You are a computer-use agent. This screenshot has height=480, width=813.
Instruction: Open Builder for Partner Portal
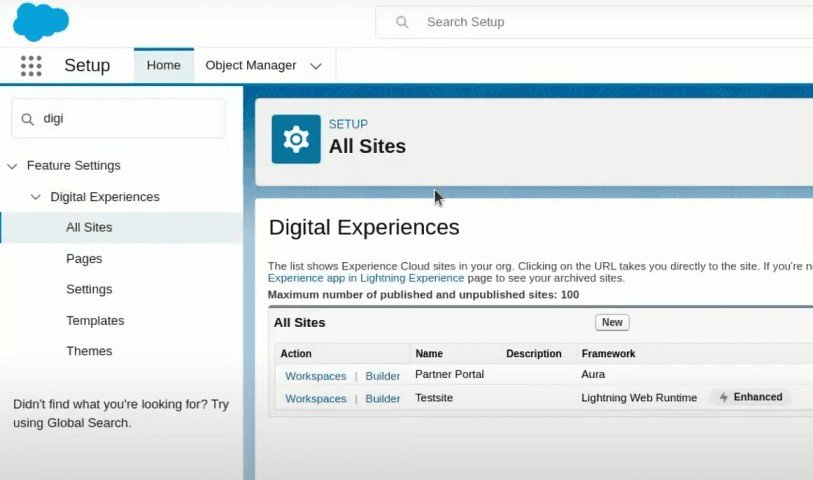[x=383, y=376]
